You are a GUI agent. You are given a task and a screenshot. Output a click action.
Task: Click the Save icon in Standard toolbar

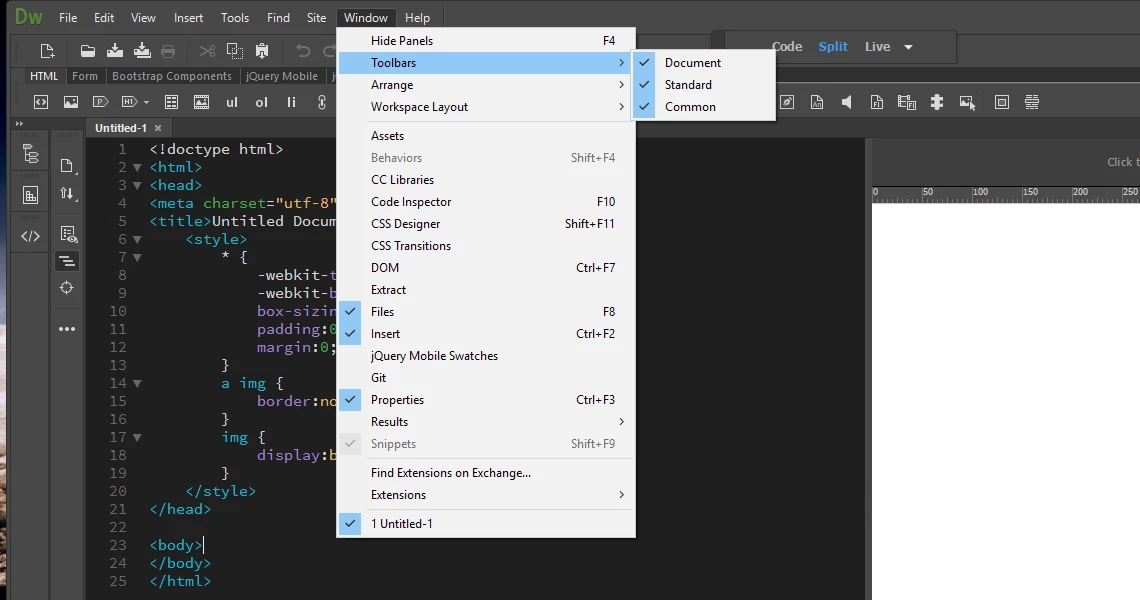point(115,50)
